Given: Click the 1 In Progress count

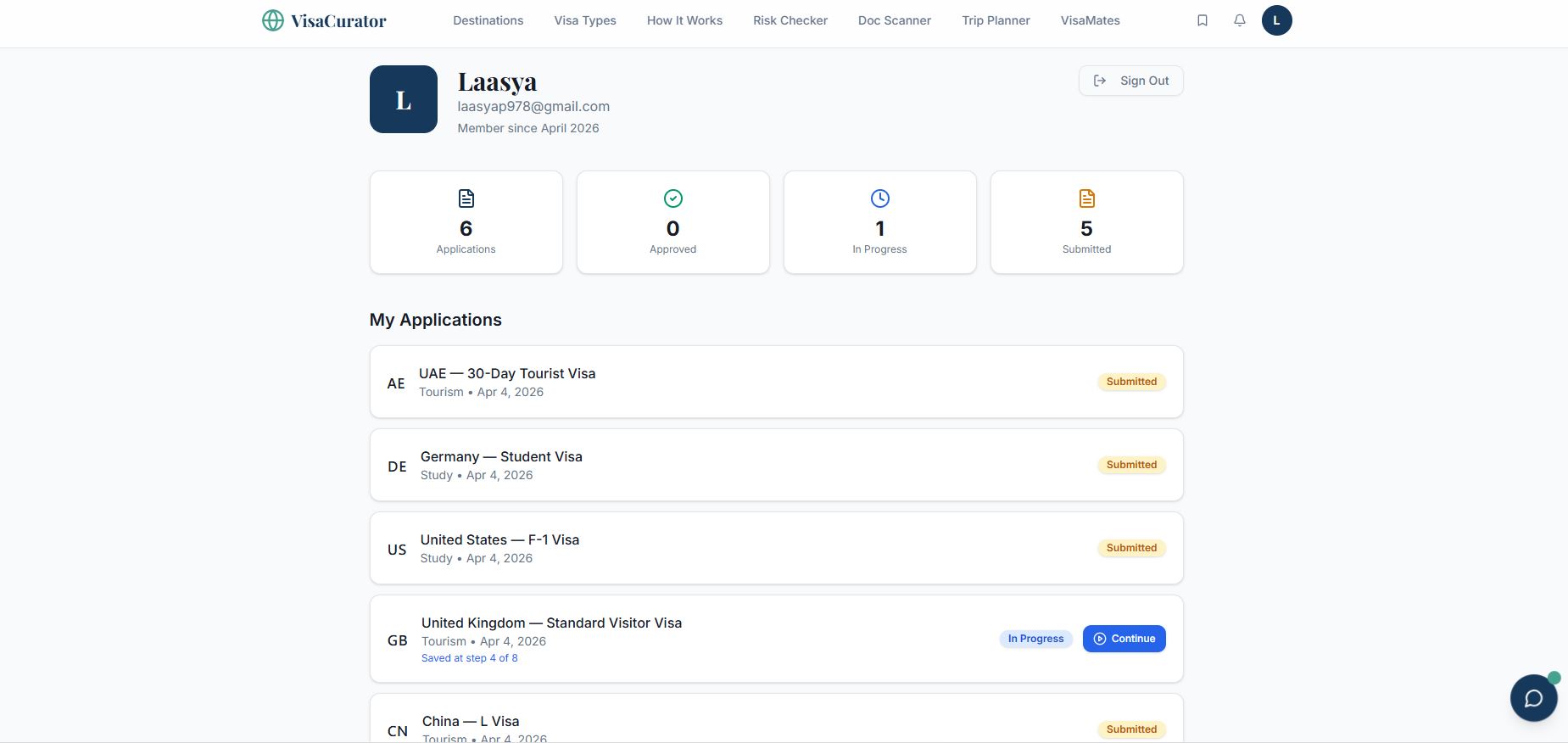Looking at the screenshot, I should click(x=880, y=229).
